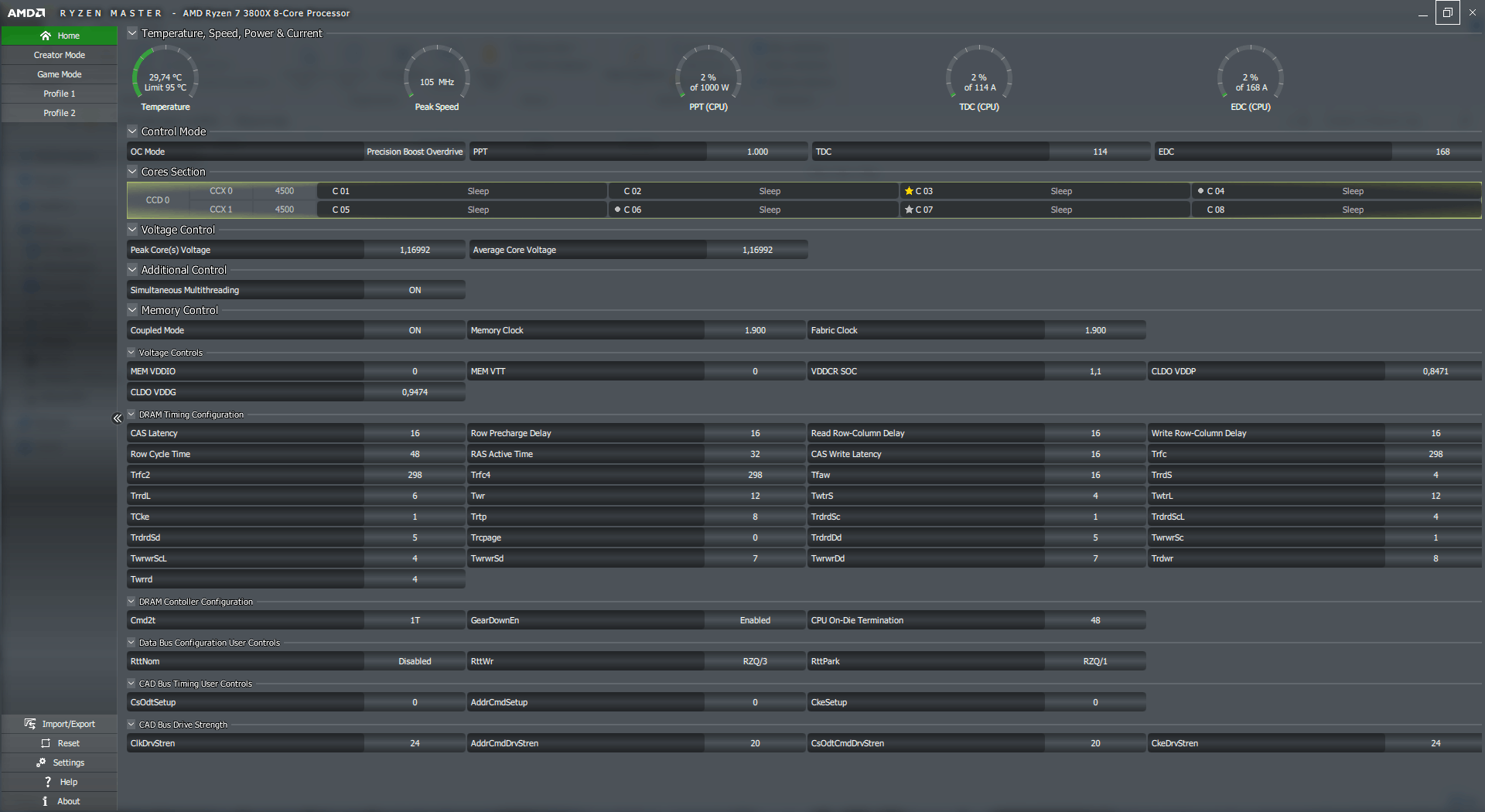Open Profile 1
1485x812 pixels.
pos(59,94)
